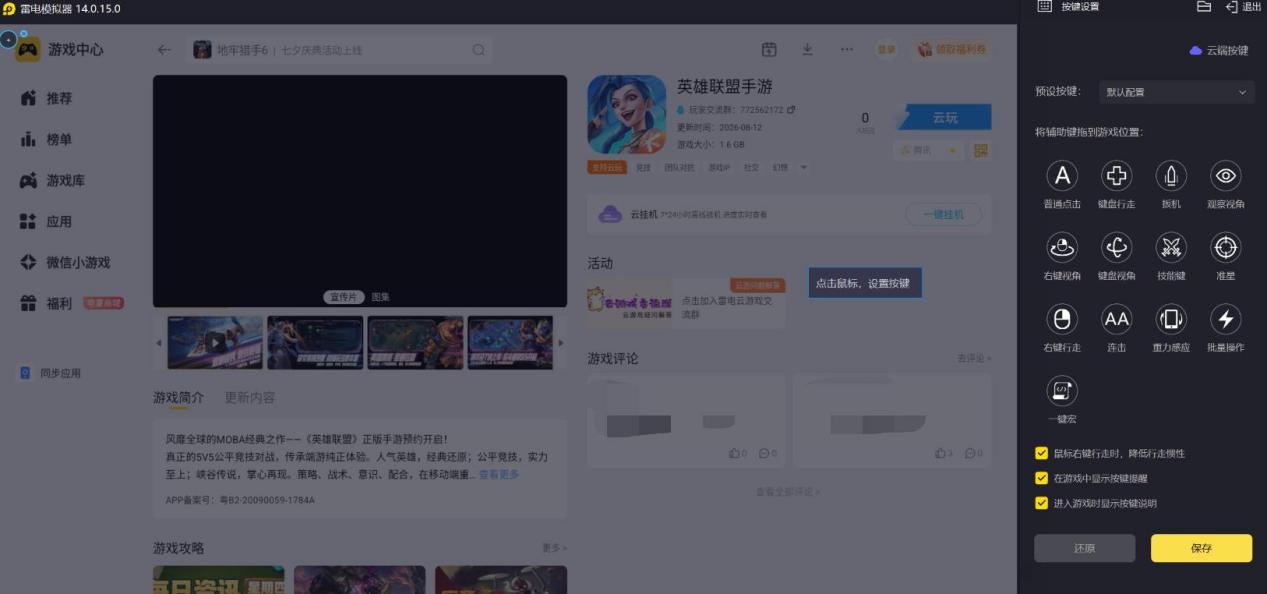Open 云端按键 cloud key configs
This screenshot has width=1267, height=594.
tap(1219, 50)
